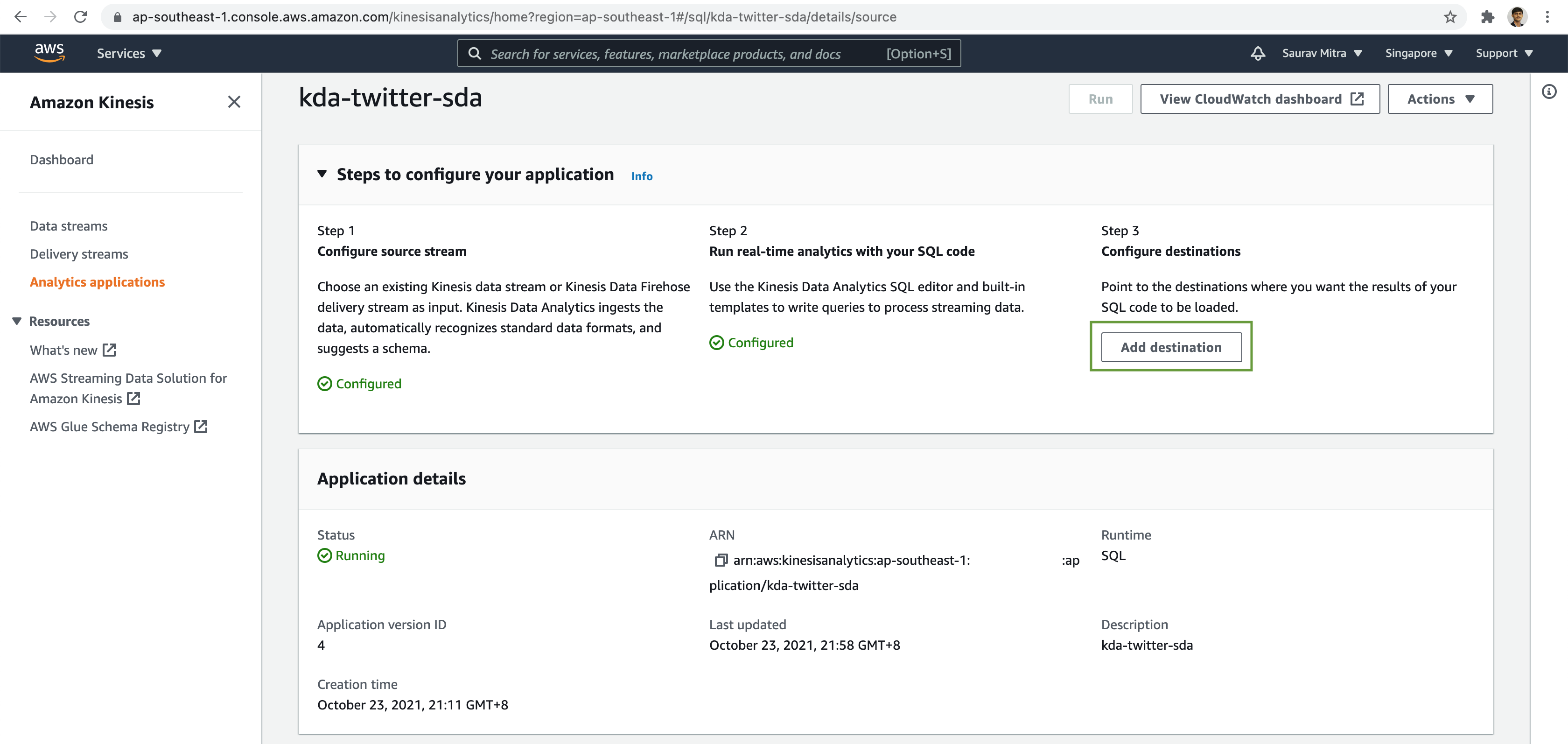Click the browser back arrow
The width and height of the screenshot is (1568, 744).
(21, 17)
